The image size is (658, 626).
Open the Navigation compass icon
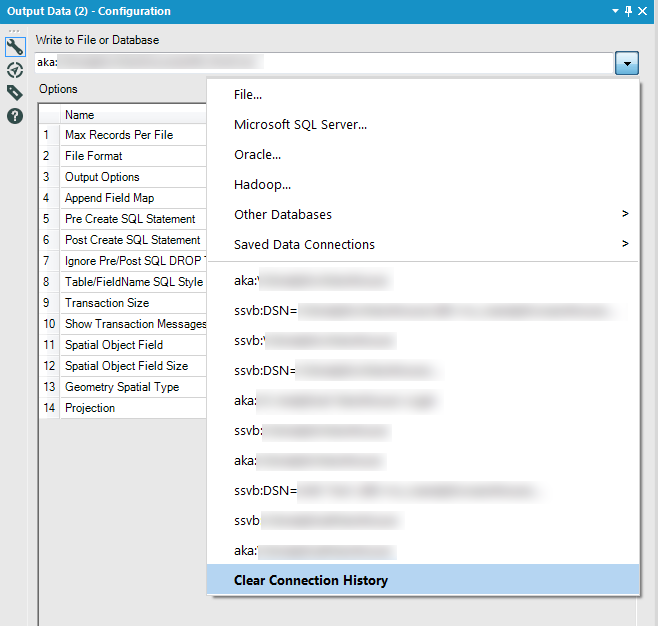pos(15,70)
